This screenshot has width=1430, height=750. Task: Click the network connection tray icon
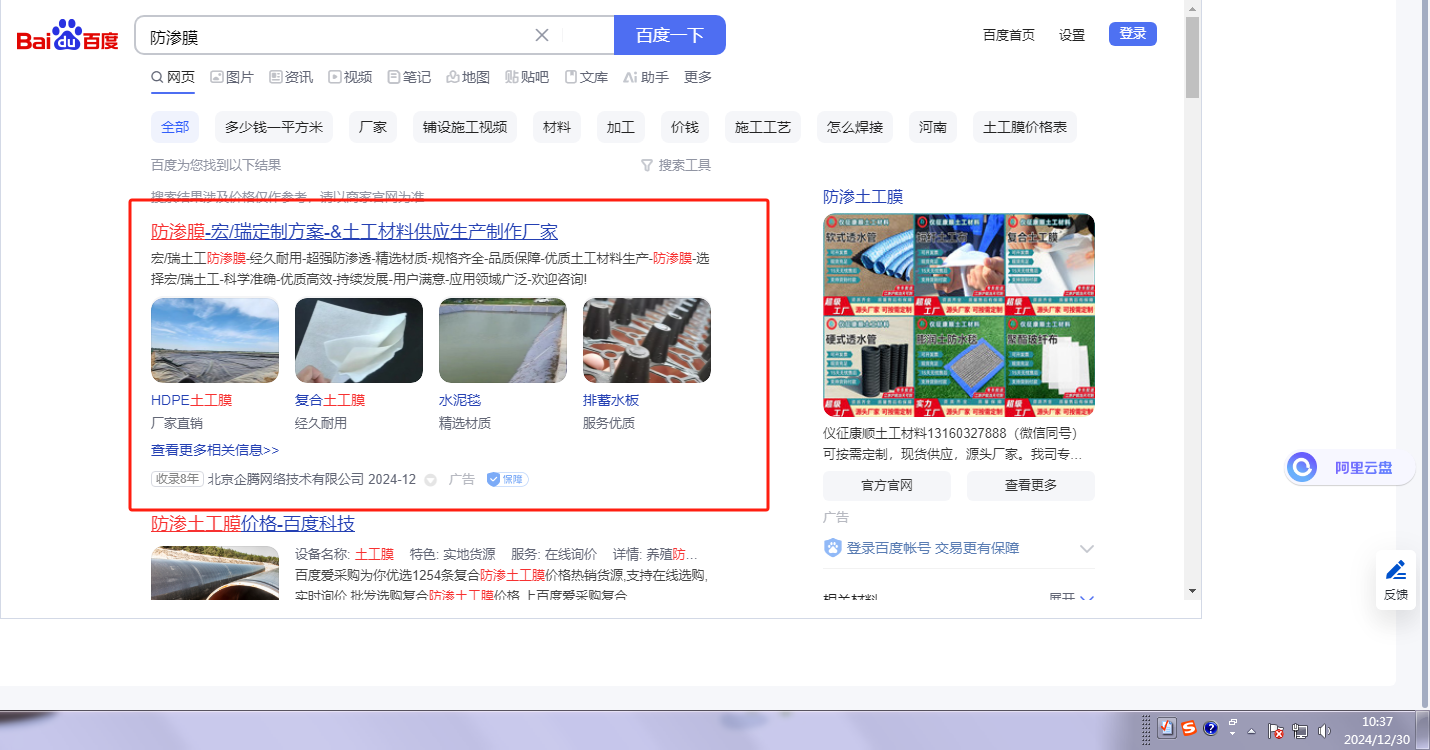coord(1301,731)
